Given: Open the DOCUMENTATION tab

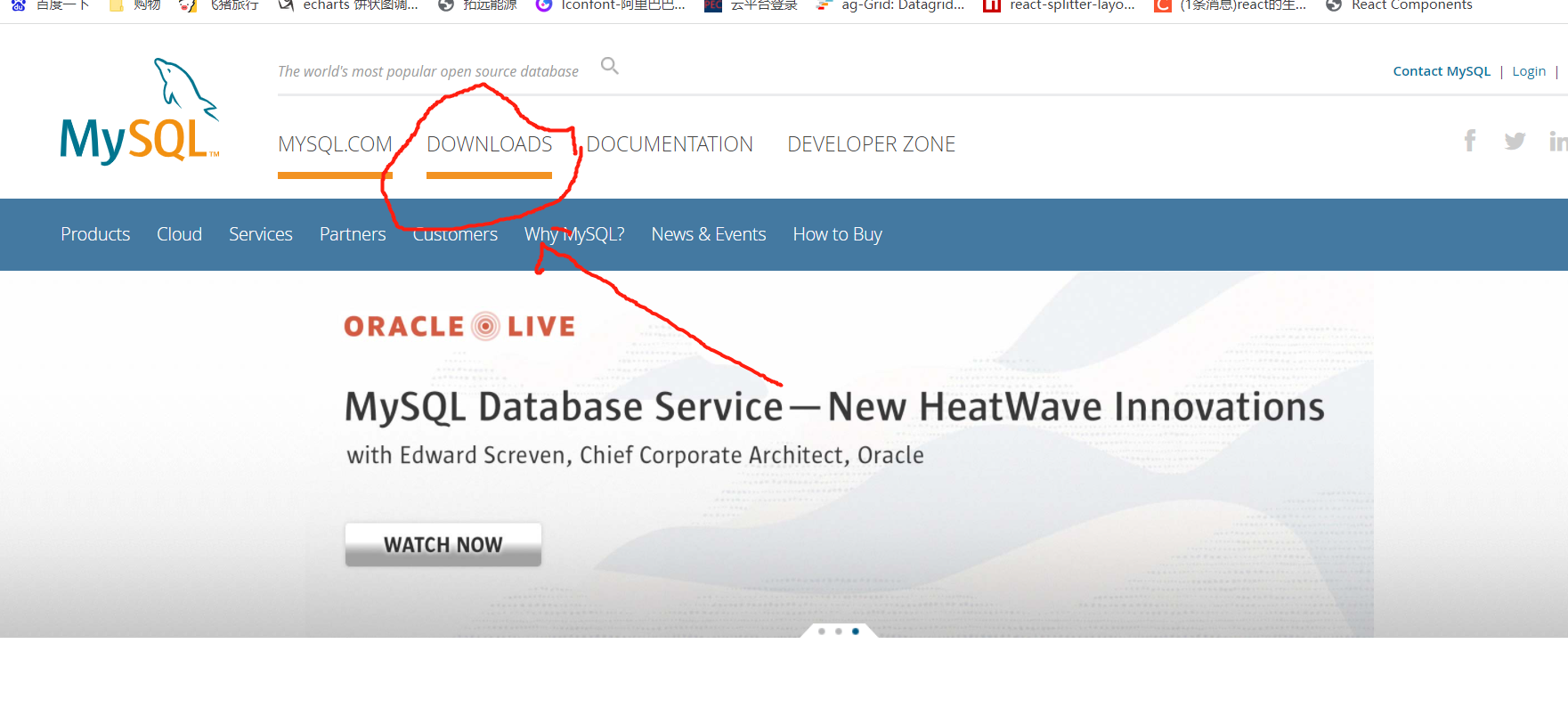Looking at the screenshot, I should [670, 144].
